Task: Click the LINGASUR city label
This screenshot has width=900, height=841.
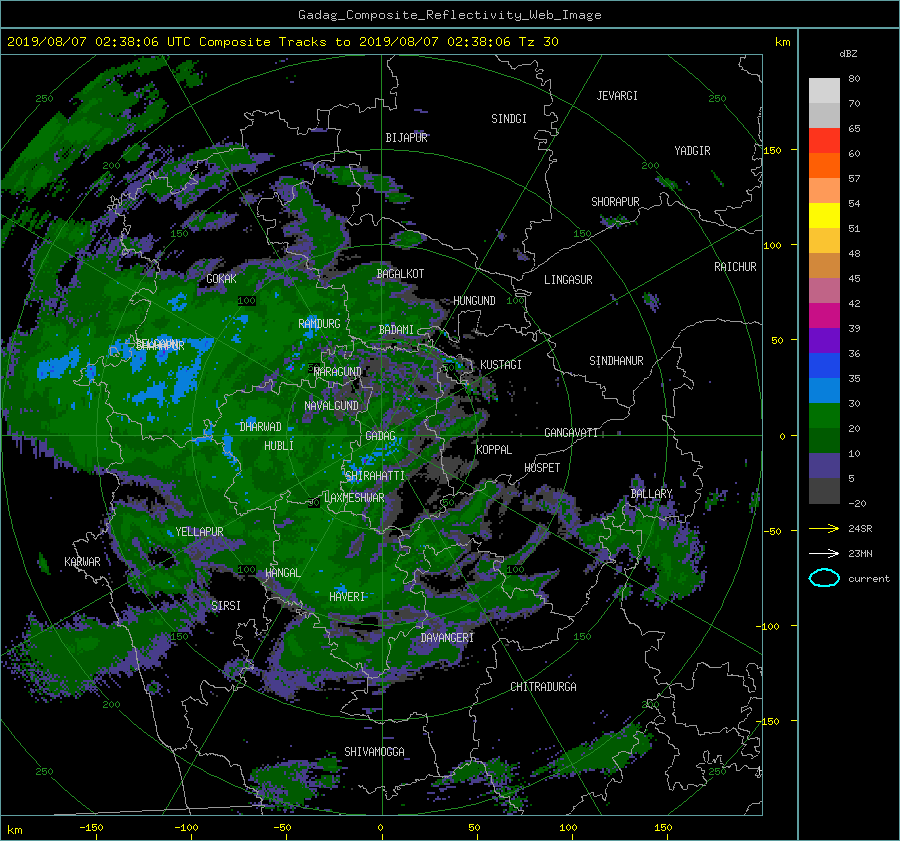Action: pyautogui.click(x=568, y=280)
